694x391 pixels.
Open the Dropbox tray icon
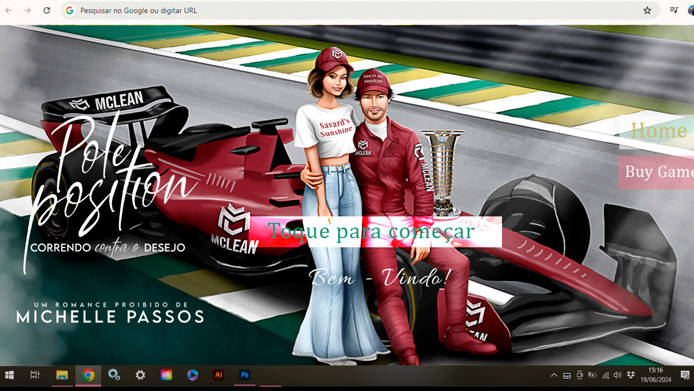point(631,376)
